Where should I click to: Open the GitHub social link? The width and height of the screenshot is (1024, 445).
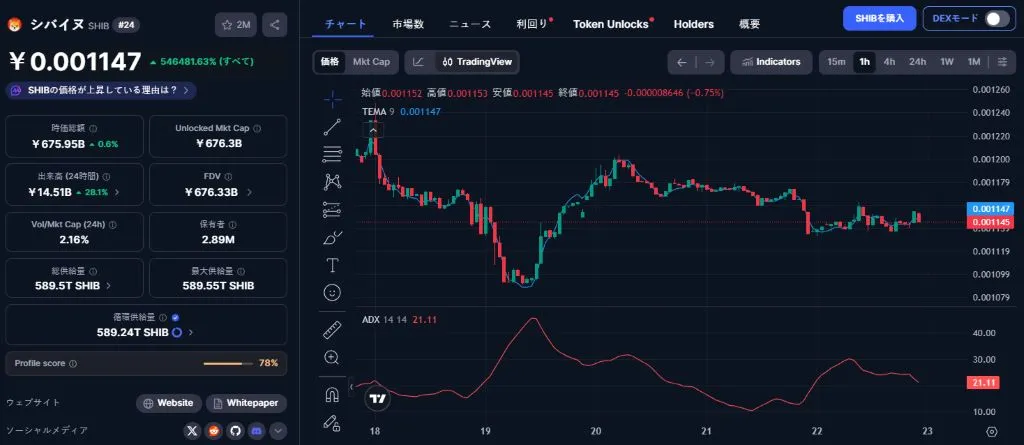point(235,431)
